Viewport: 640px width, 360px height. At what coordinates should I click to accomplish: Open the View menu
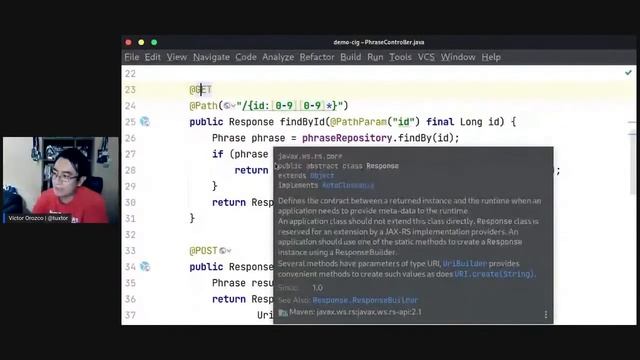point(177,57)
